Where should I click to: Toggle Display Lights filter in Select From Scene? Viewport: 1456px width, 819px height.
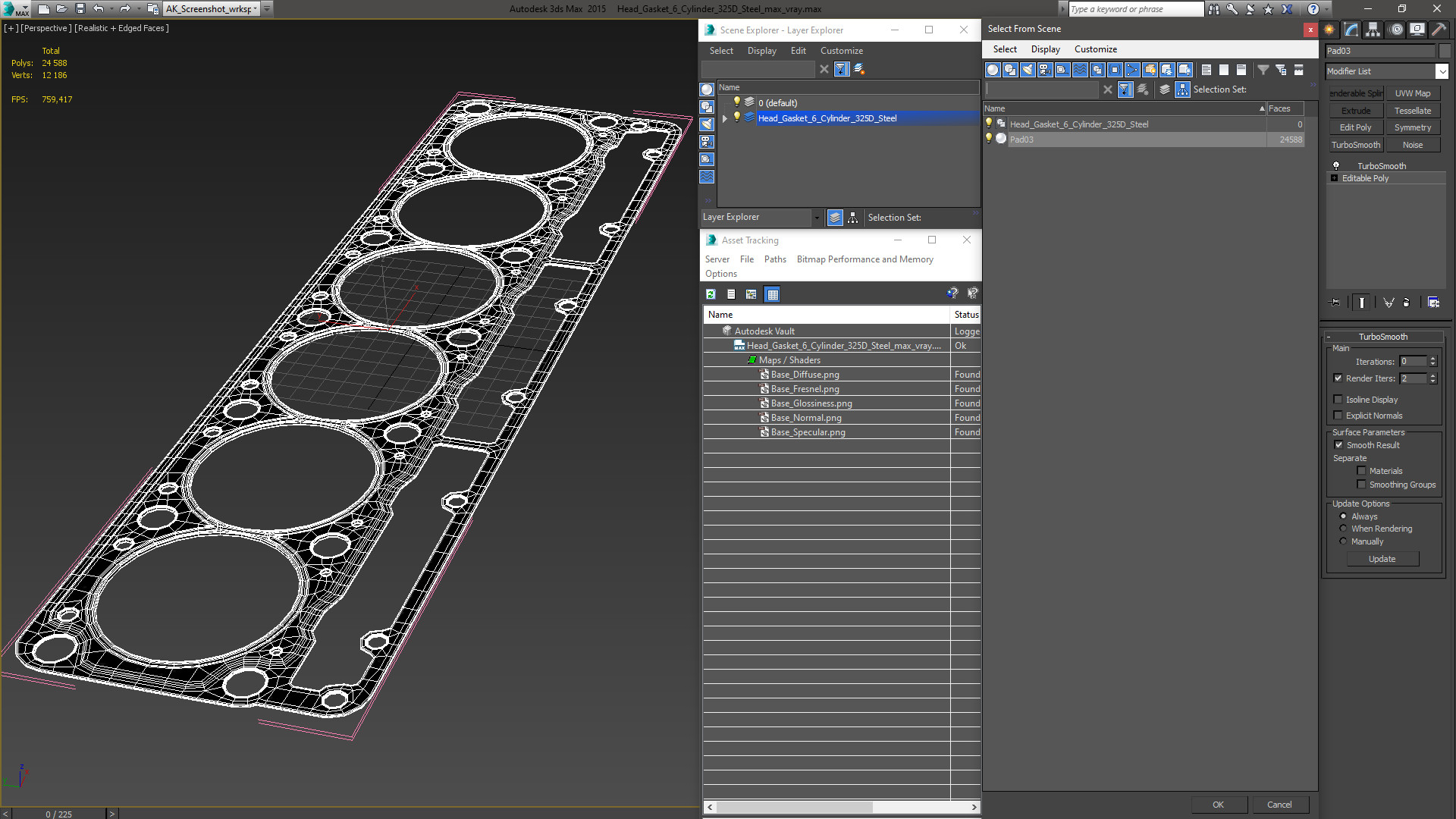point(1028,70)
